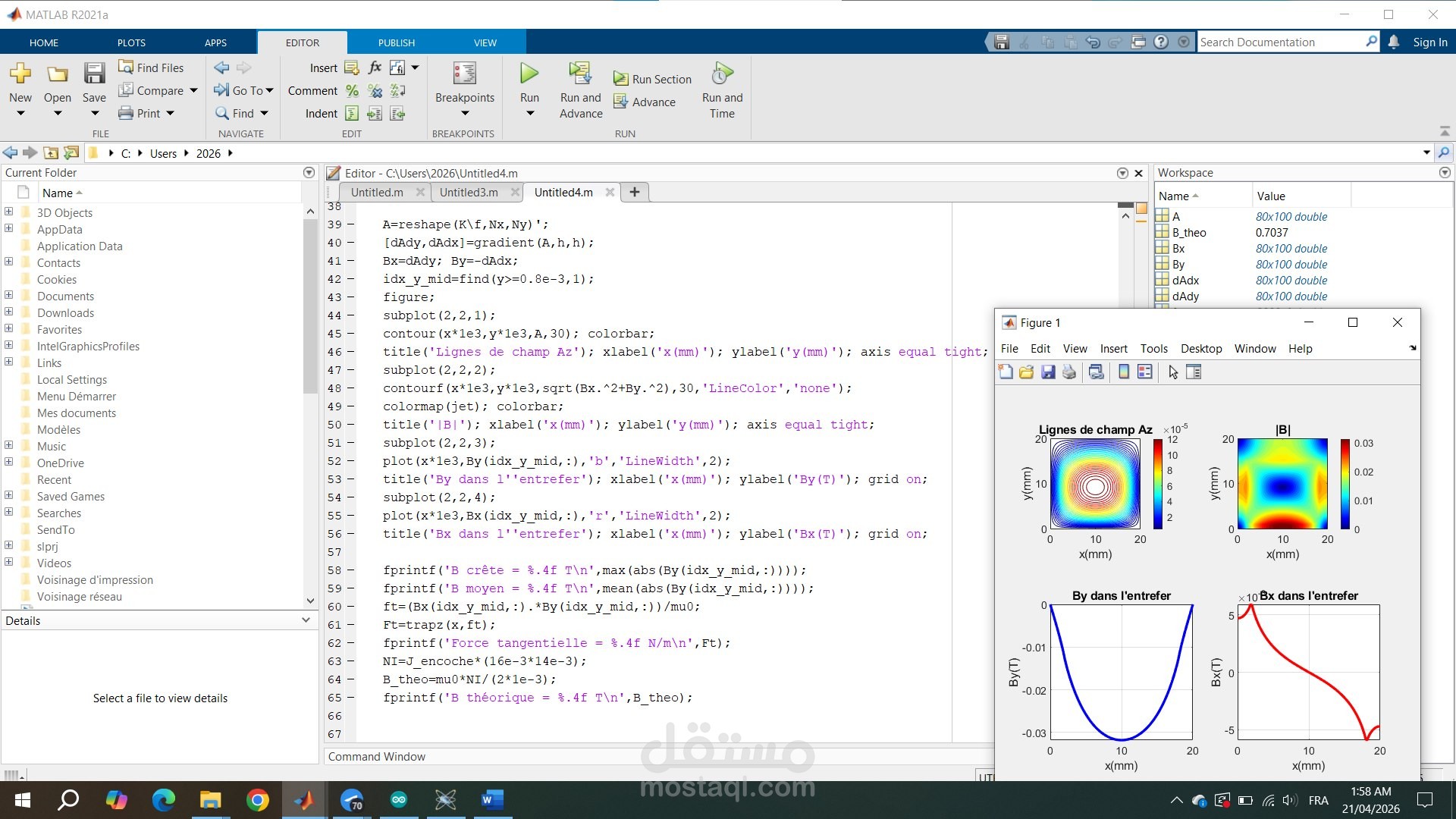1456x819 pixels.
Task: Open the Tools menu in Figure 1
Action: tap(1153, 349)
